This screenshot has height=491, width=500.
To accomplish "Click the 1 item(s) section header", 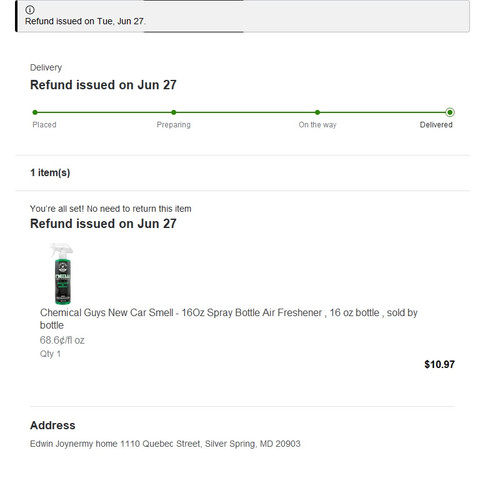I will coord(50,173).
